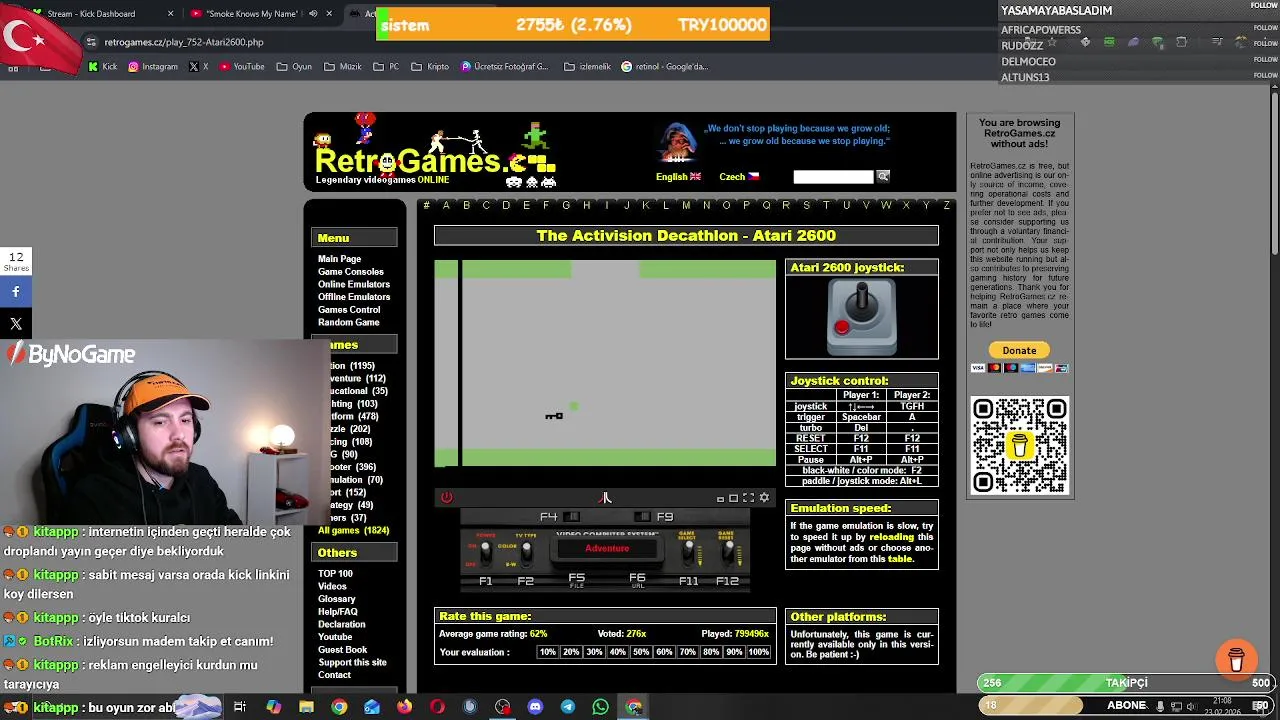
Task: Open the YouTube bookmark
Action: (x=241, y=67)
